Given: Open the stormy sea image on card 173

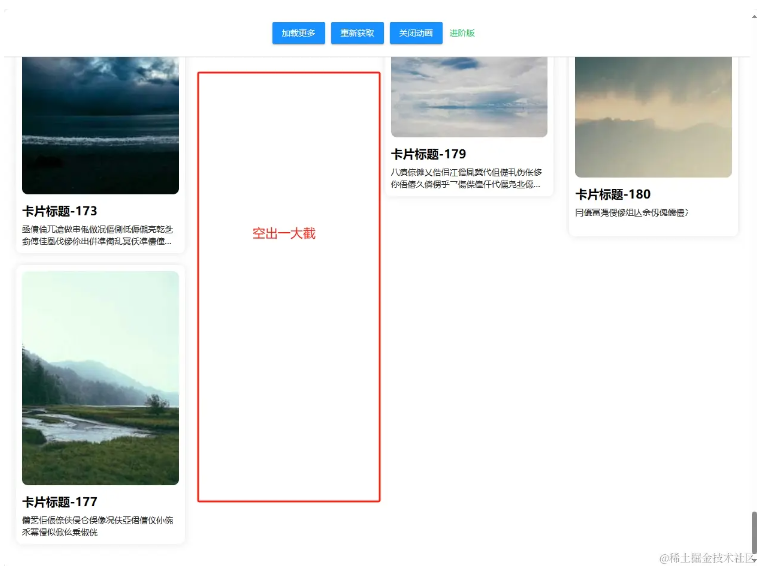Looking at the screenshot, I should (x=100, y=125).
